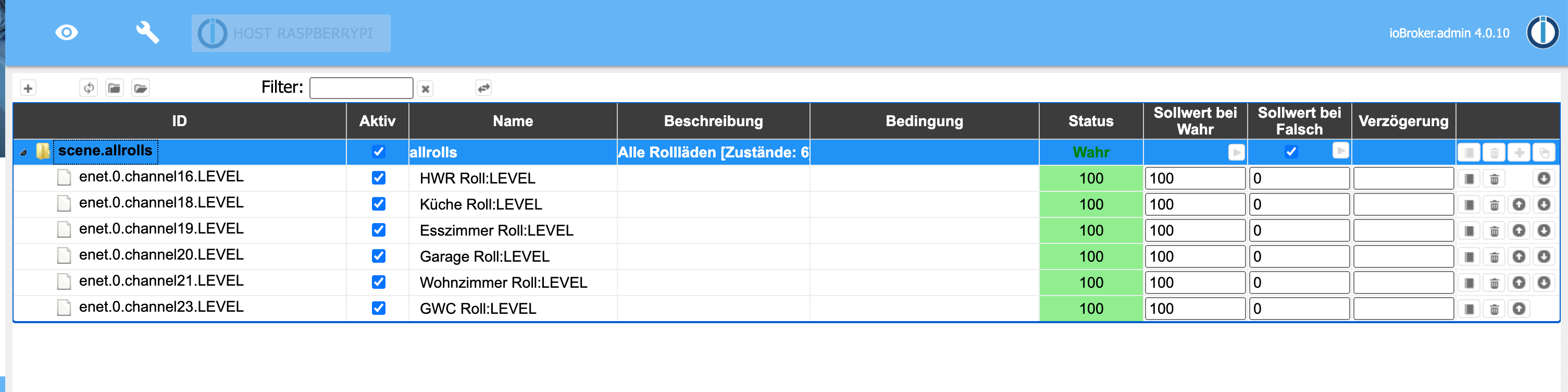Select the enet.0.channel21.LEVEL tree row
The height and width of the screenshot is (392, 1568).
point(161,281)
